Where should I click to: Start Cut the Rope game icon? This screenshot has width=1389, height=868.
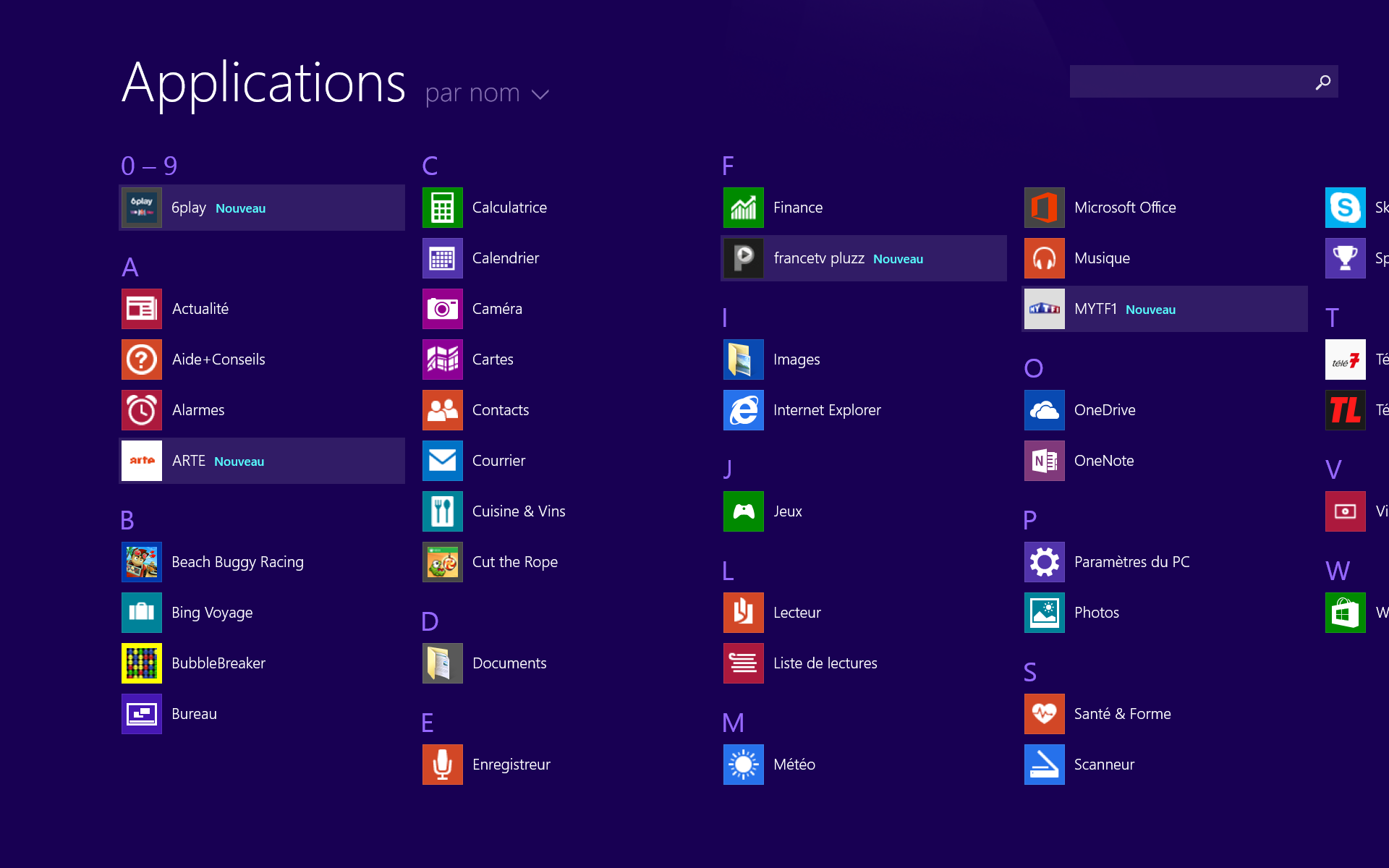click(x=443, y=562)
